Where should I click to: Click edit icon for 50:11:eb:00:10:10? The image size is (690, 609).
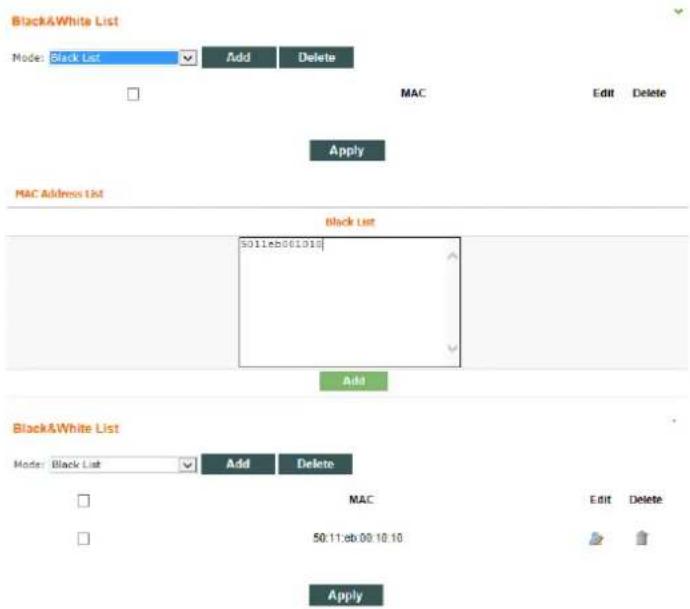click(x=596, y=538)
